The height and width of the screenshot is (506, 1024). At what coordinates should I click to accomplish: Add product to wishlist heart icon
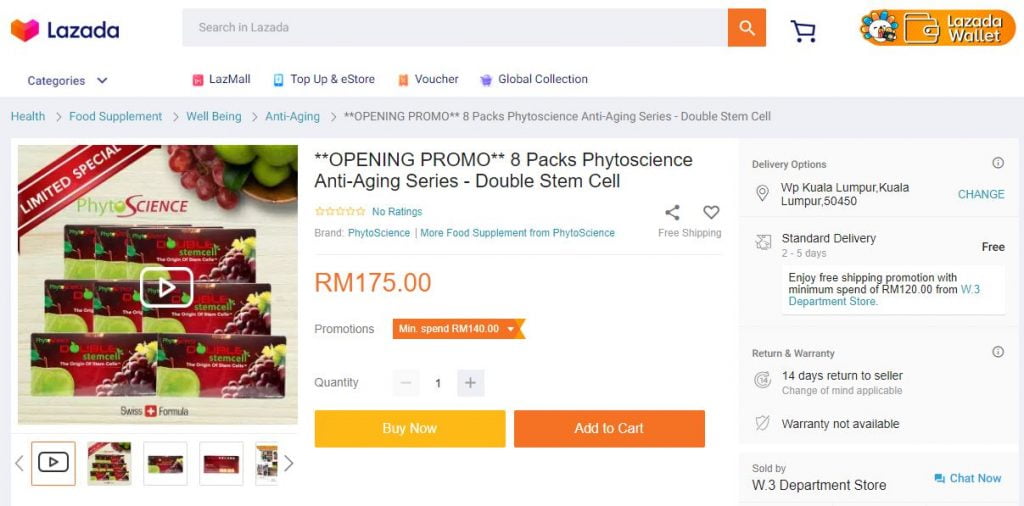711,212
